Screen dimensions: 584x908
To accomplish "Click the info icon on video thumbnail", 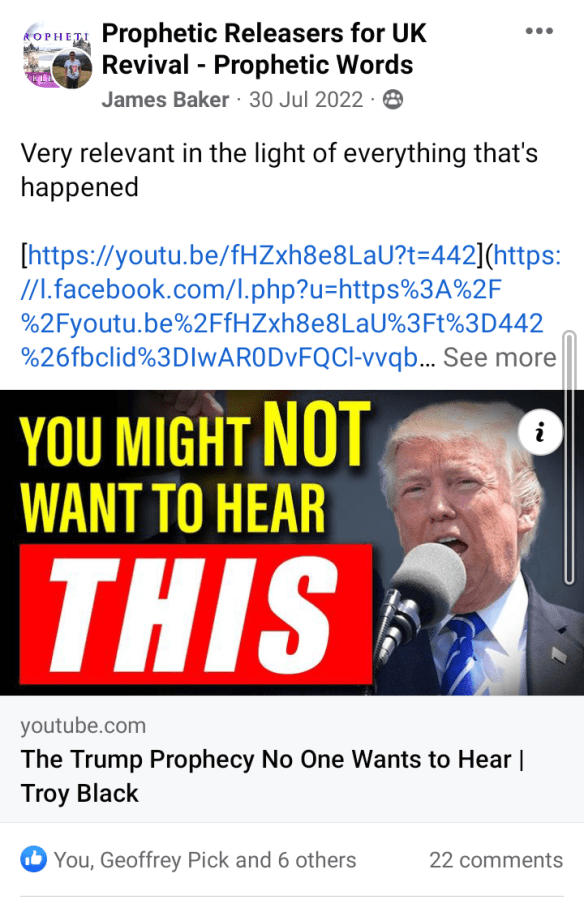I will pyautogui.click(x=540, y=433).
